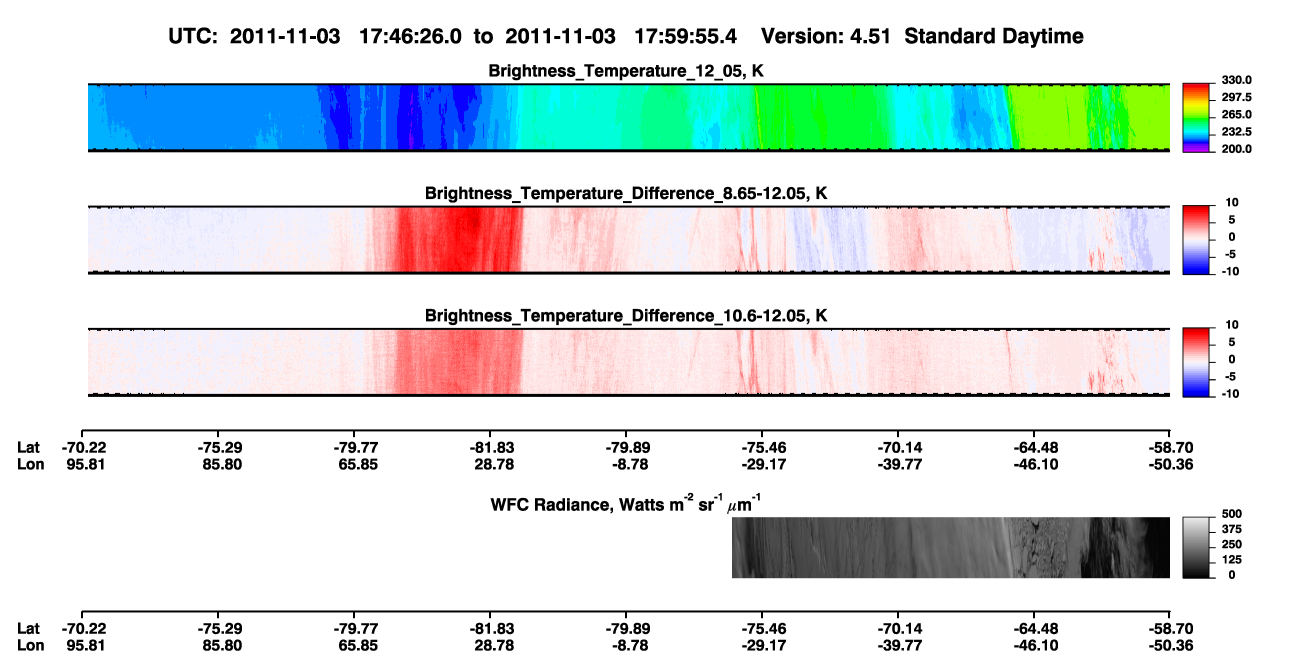
Task: Click latitude -75.46 on axis under WFC image
Action: [x=762, y=628]
